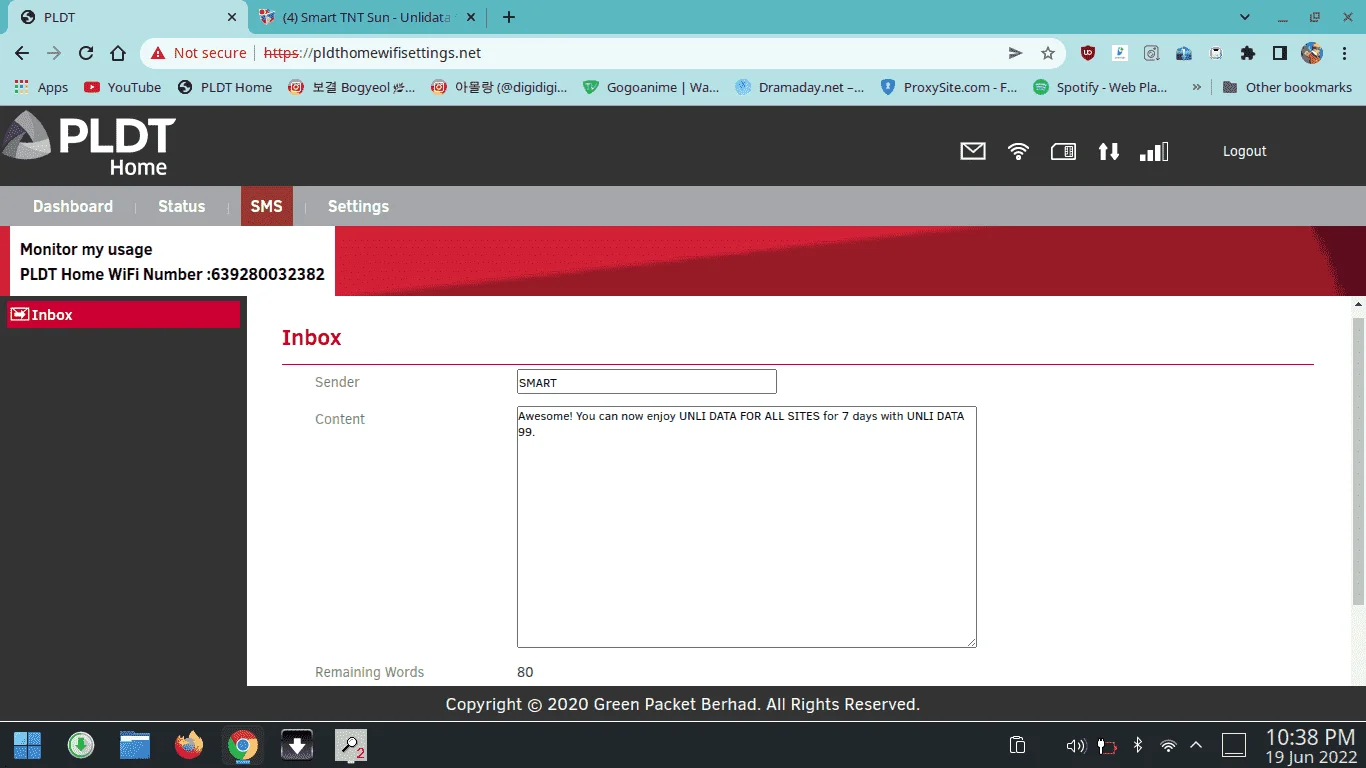Open Bluetooth settings in system tray
Viewport: 1366px width, 768px height.
[x=1137, y=745]
